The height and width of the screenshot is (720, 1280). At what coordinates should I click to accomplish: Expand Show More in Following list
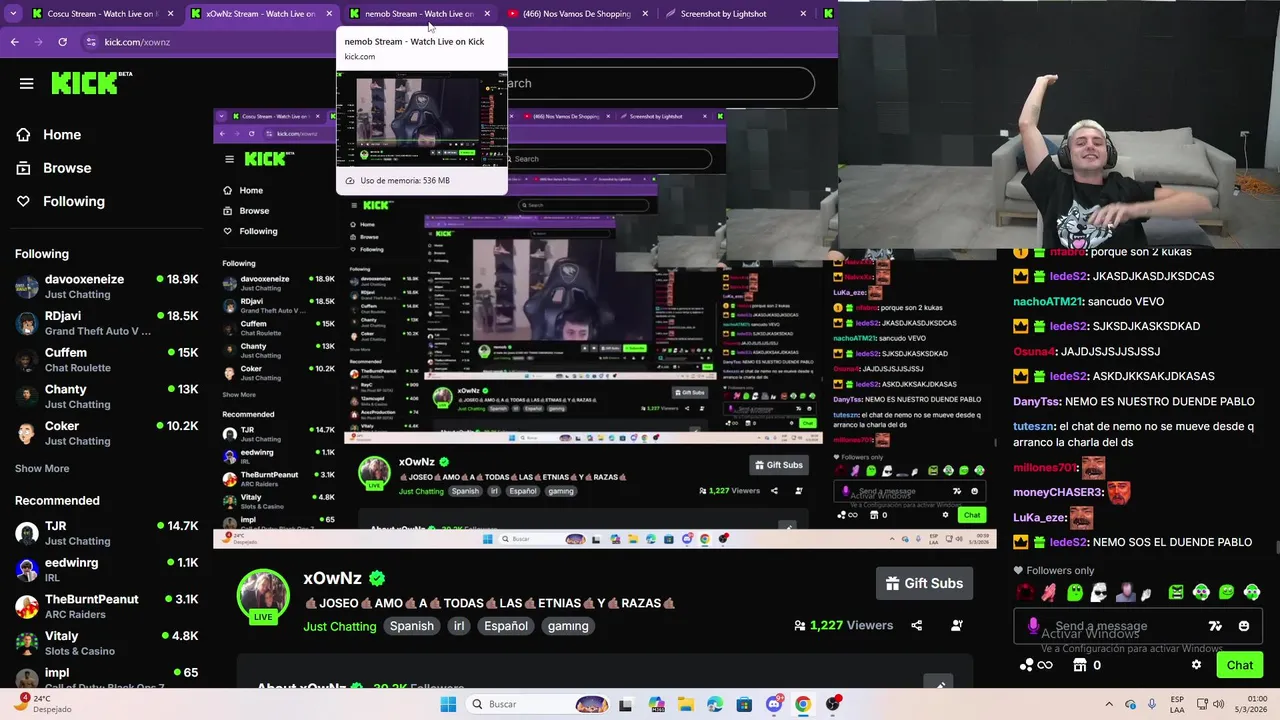pyautogui.click(x=42, y=468)
